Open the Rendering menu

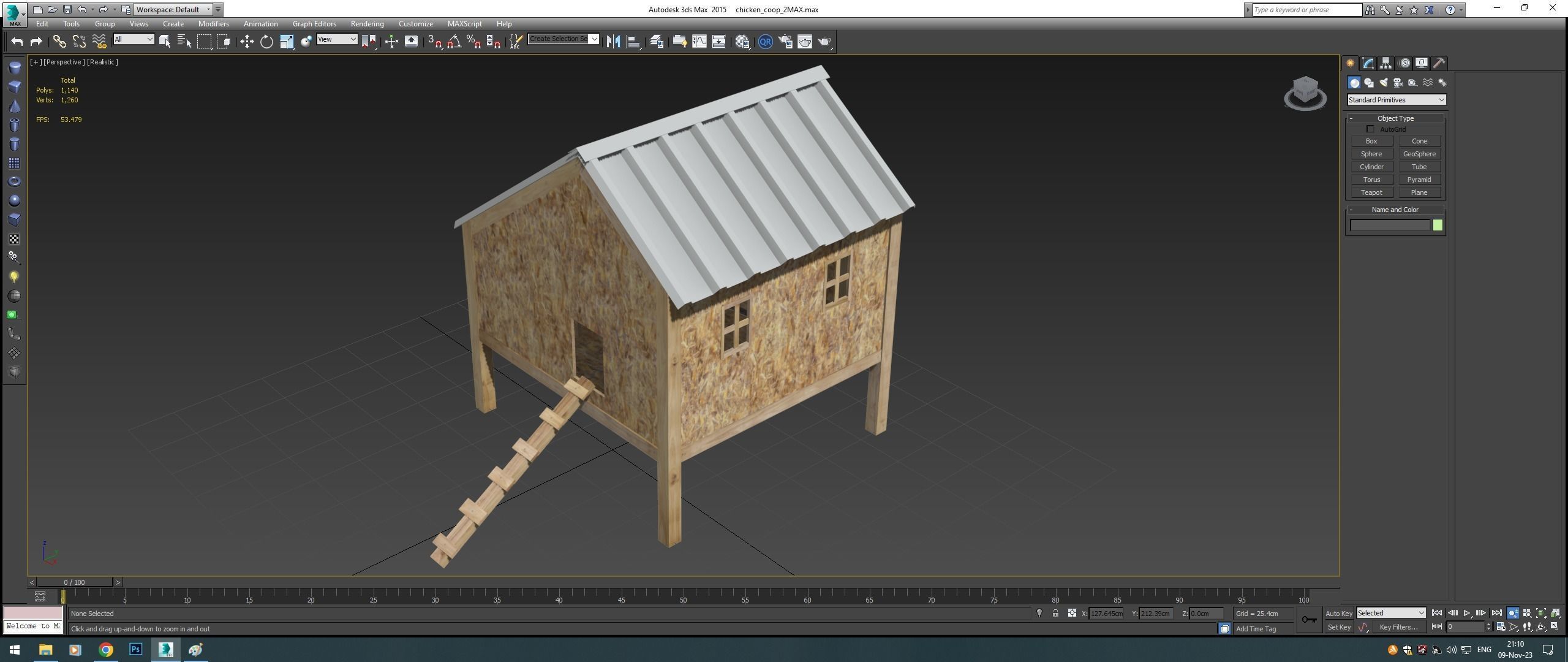coord(367,23)
